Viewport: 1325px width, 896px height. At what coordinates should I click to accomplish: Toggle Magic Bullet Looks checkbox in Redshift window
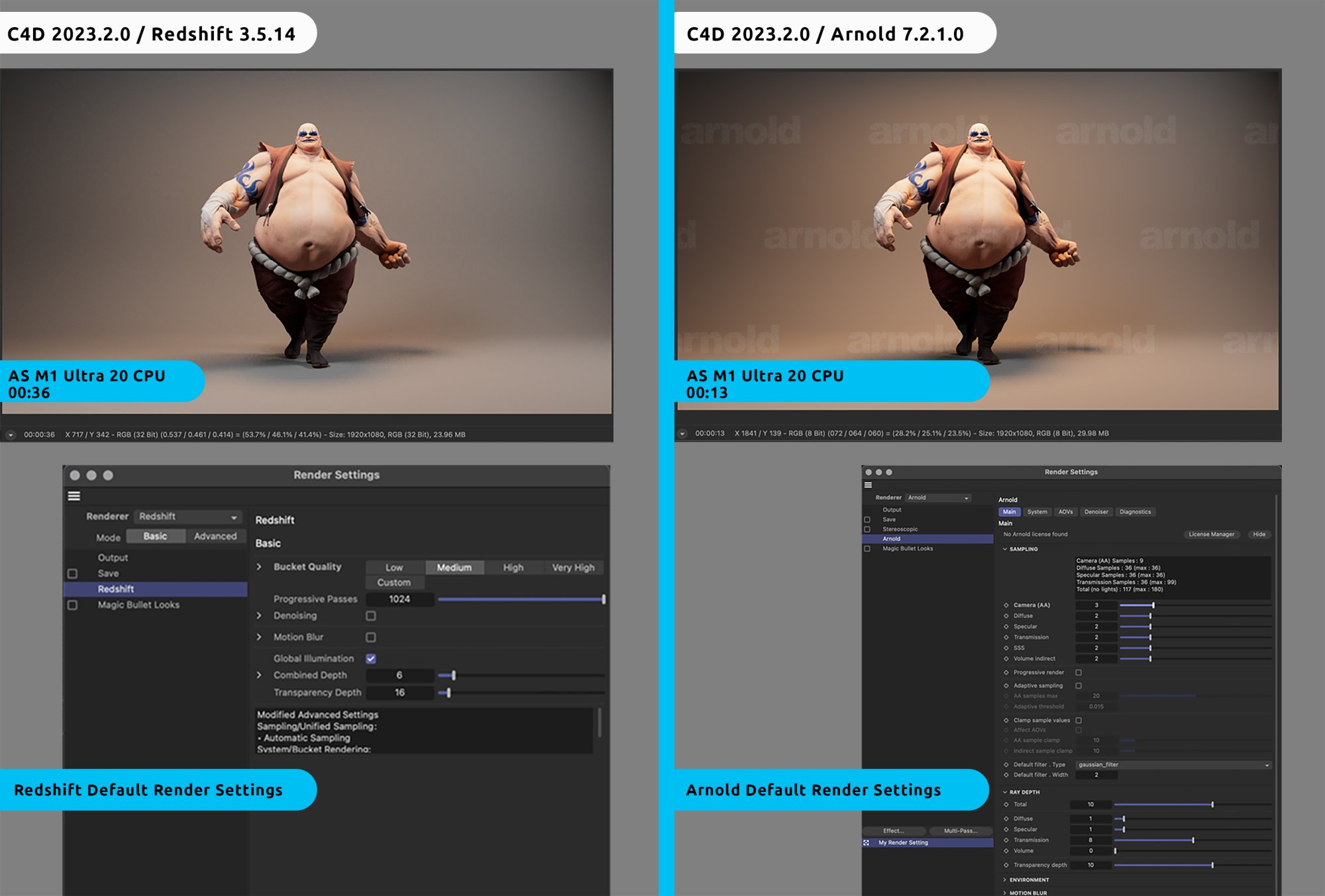(73, 605)
